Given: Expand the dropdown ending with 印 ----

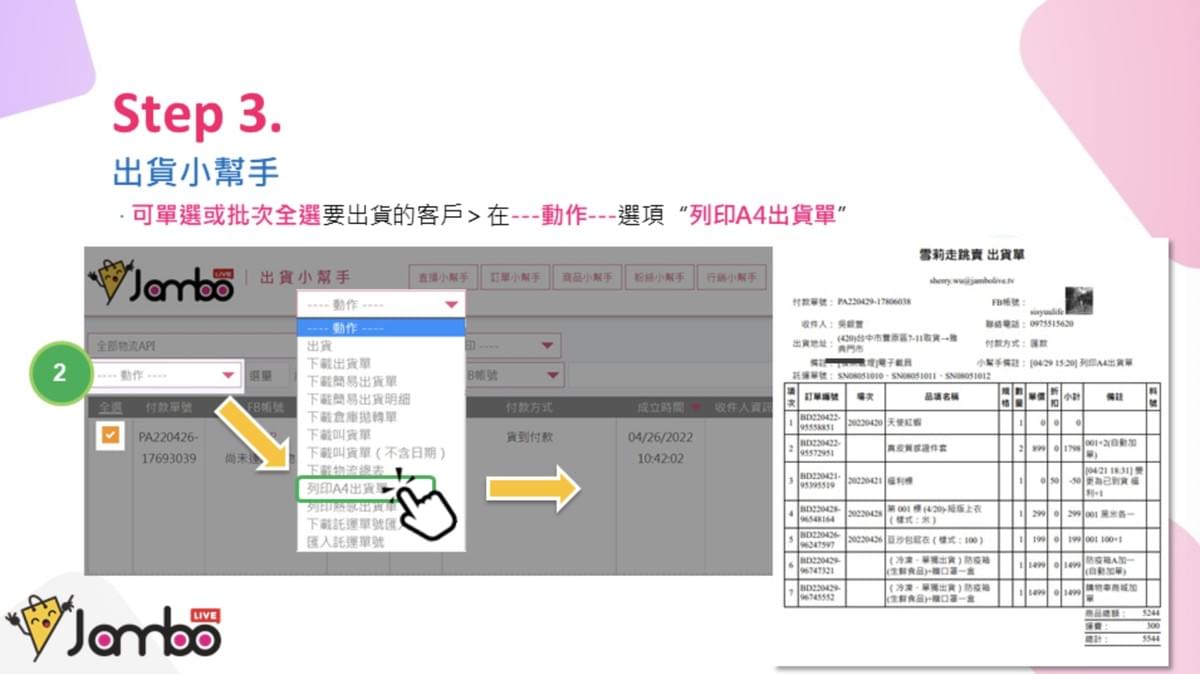Looking at the screenshot, I should tap(514, 345).
